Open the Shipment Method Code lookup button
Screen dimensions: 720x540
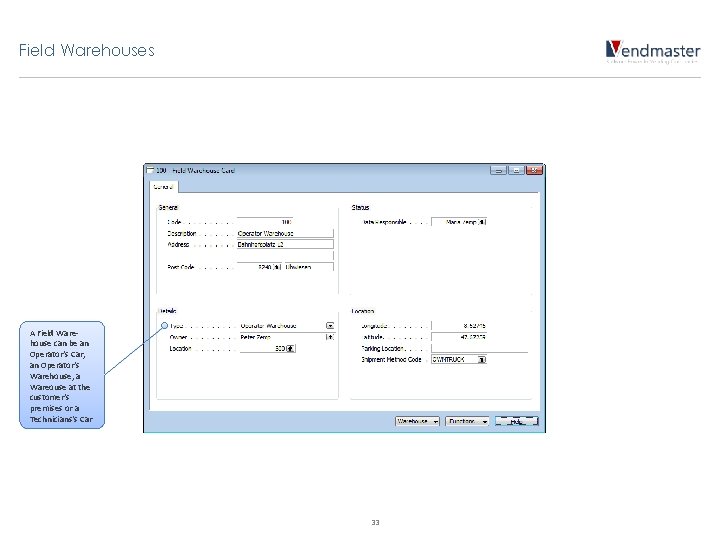pyautogui.click(x=482, y=360)
